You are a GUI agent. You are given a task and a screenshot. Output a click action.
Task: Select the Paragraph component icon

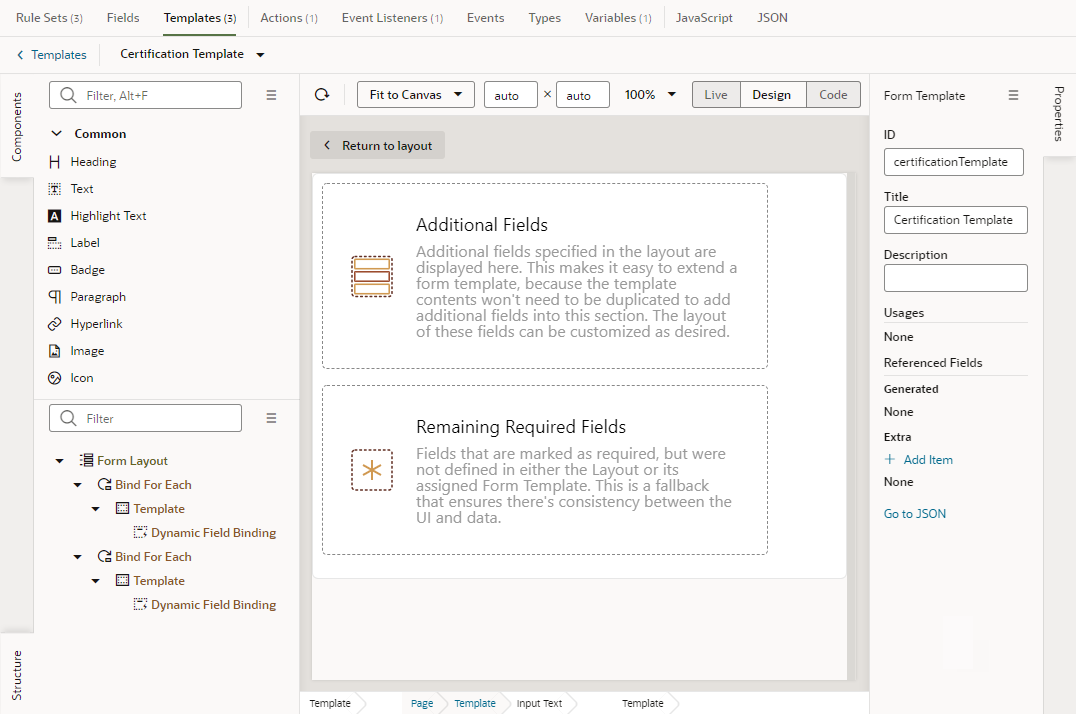coord(55,296)
